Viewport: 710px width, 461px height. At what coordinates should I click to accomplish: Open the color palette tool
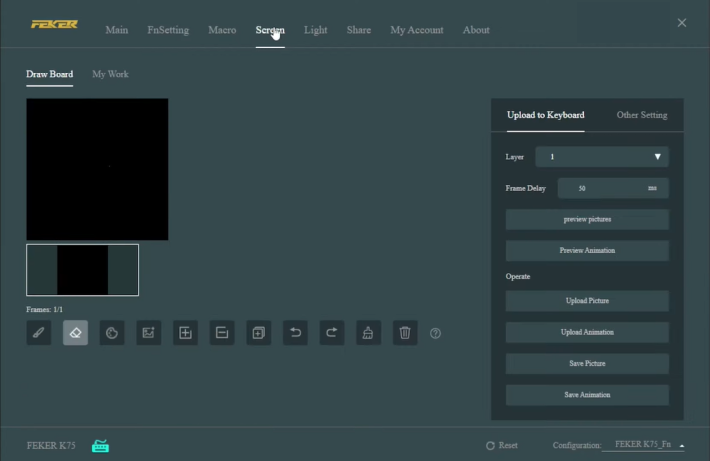112,333
